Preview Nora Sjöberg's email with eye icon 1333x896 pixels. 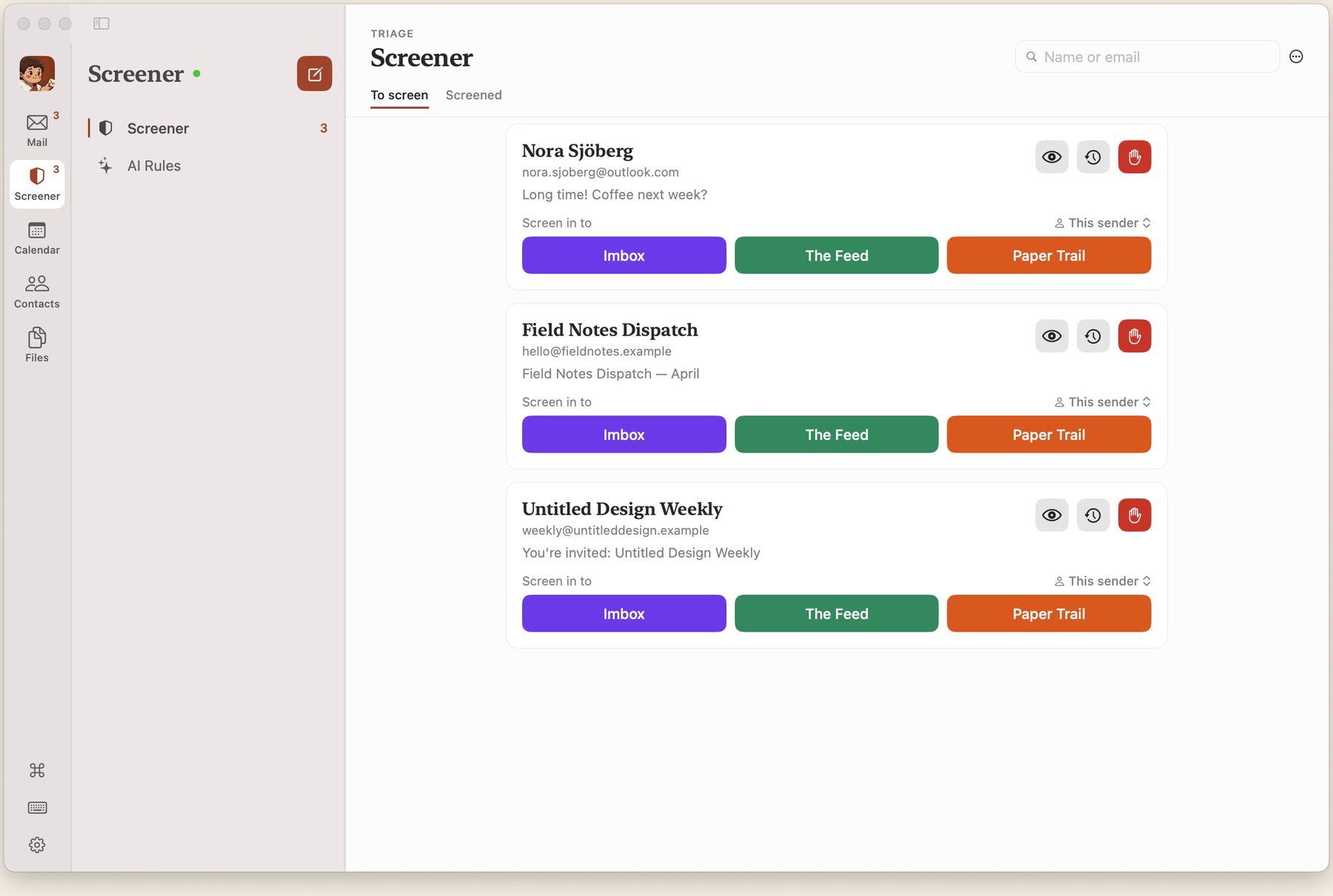(1052, 157)
